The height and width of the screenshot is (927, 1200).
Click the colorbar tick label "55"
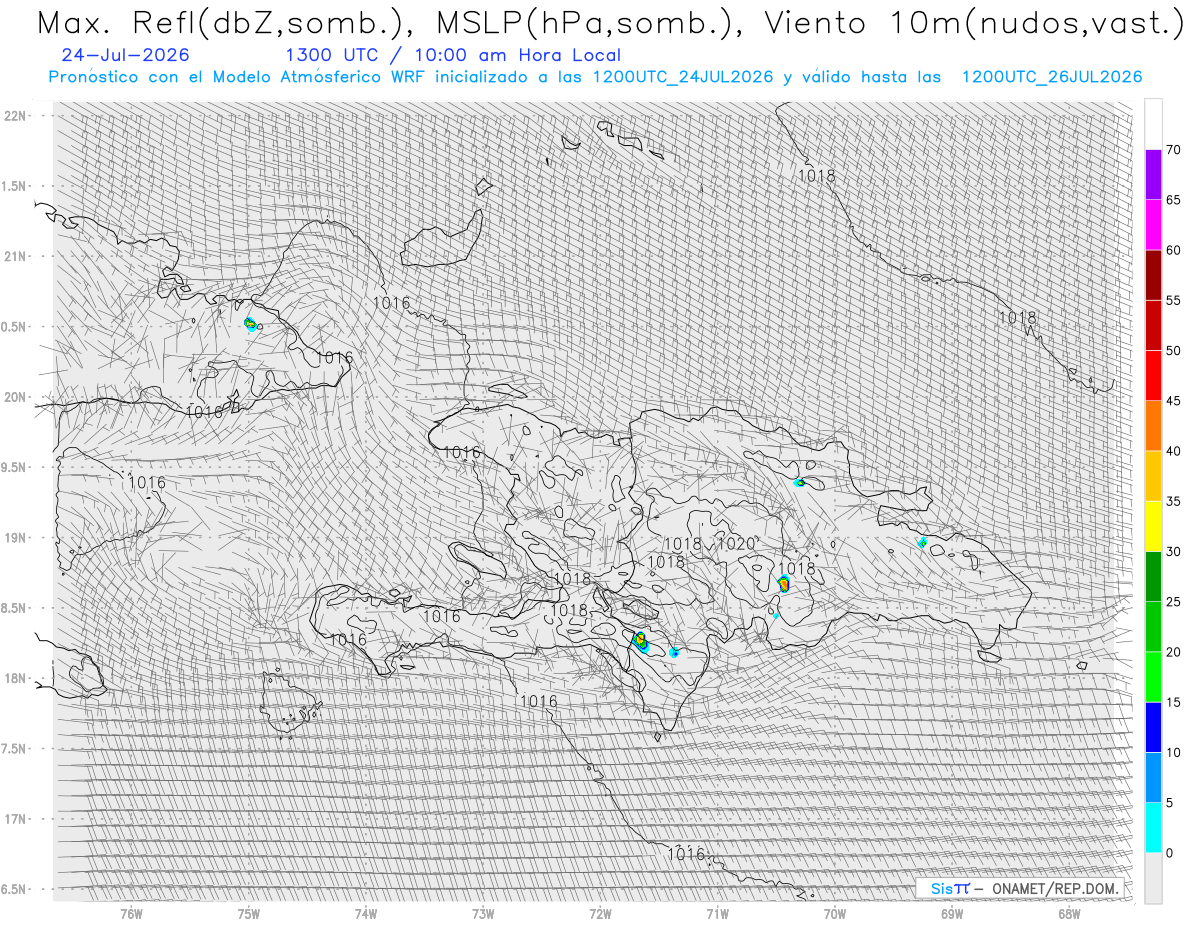pos(1173,300)
